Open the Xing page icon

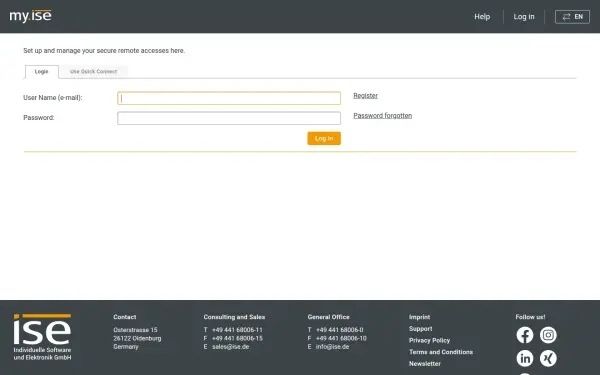[548, 358]
